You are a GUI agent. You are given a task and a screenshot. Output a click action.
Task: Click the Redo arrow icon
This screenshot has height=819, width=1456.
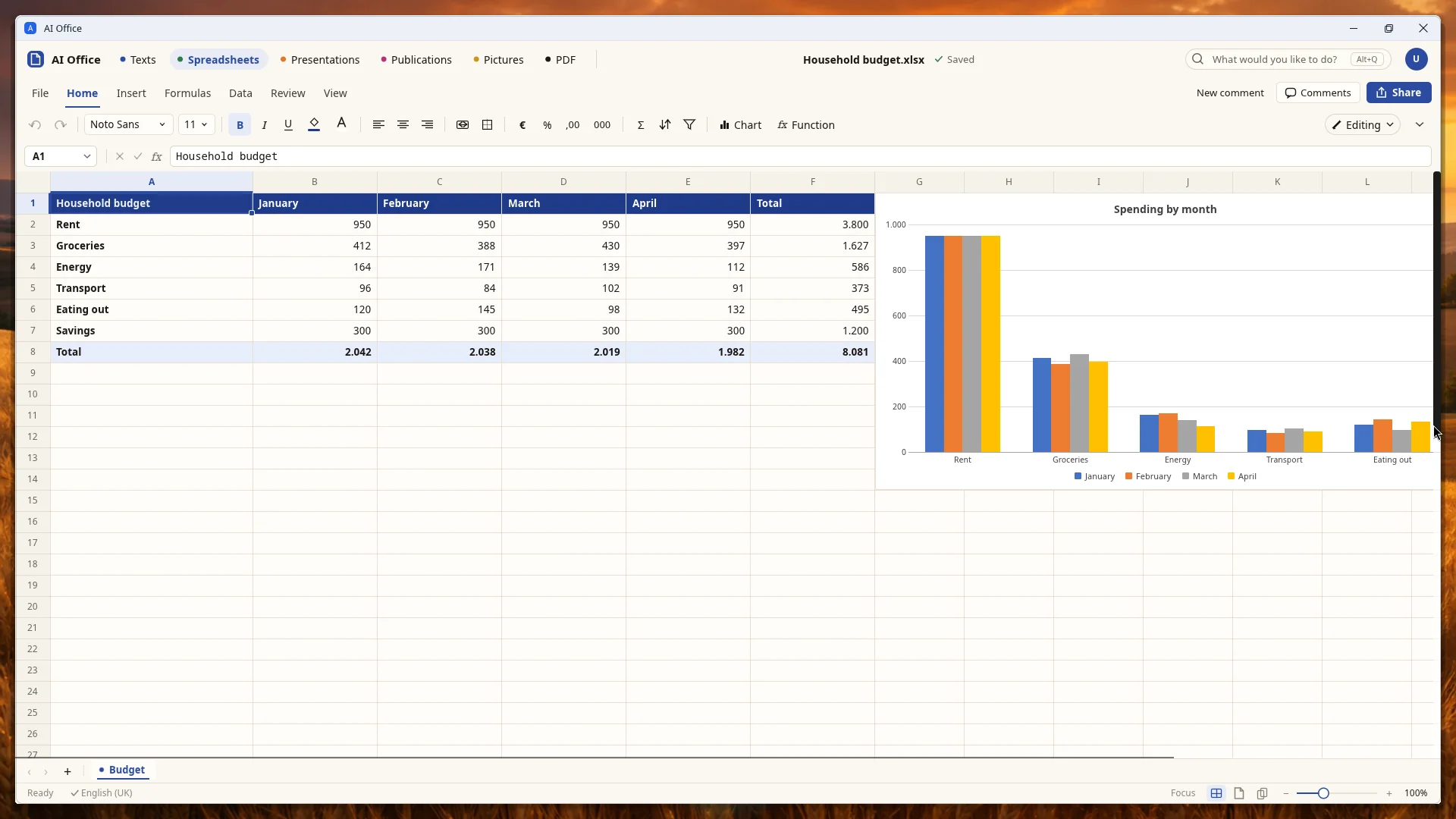(61, 125)
